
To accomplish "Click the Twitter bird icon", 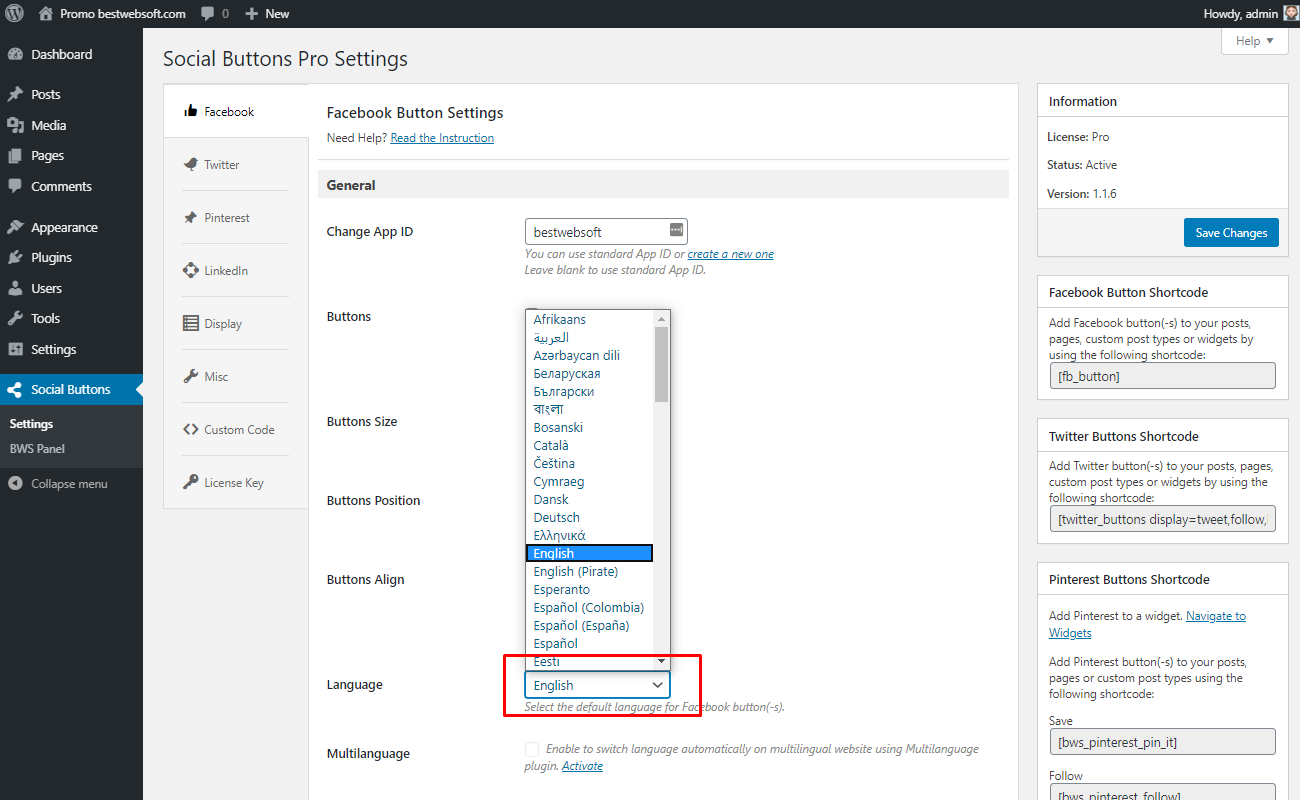I will [x=191, y=165].
